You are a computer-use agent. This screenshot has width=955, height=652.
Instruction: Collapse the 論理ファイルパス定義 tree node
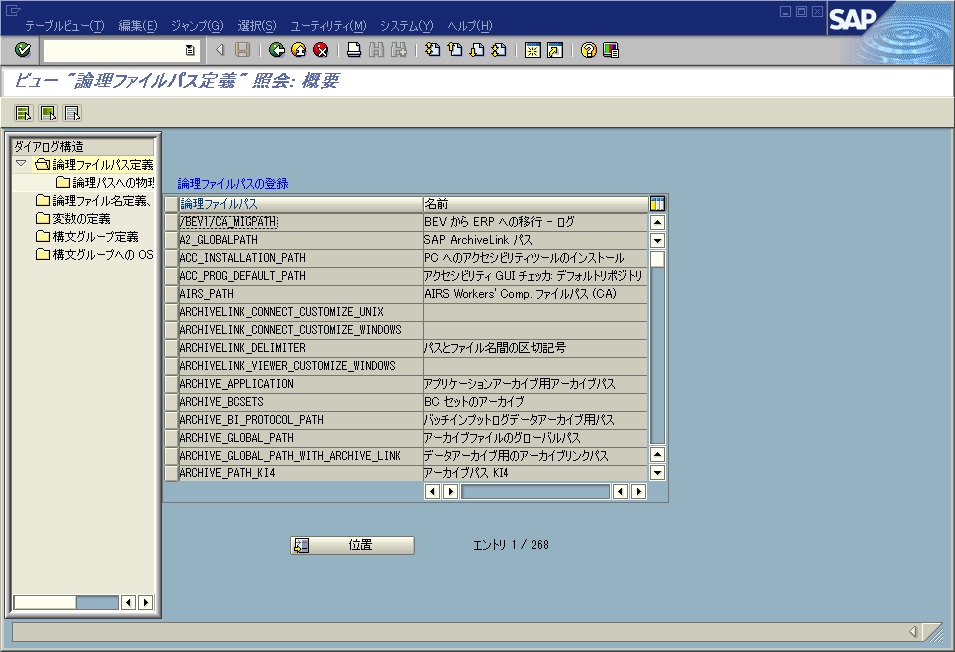(20, 163)
